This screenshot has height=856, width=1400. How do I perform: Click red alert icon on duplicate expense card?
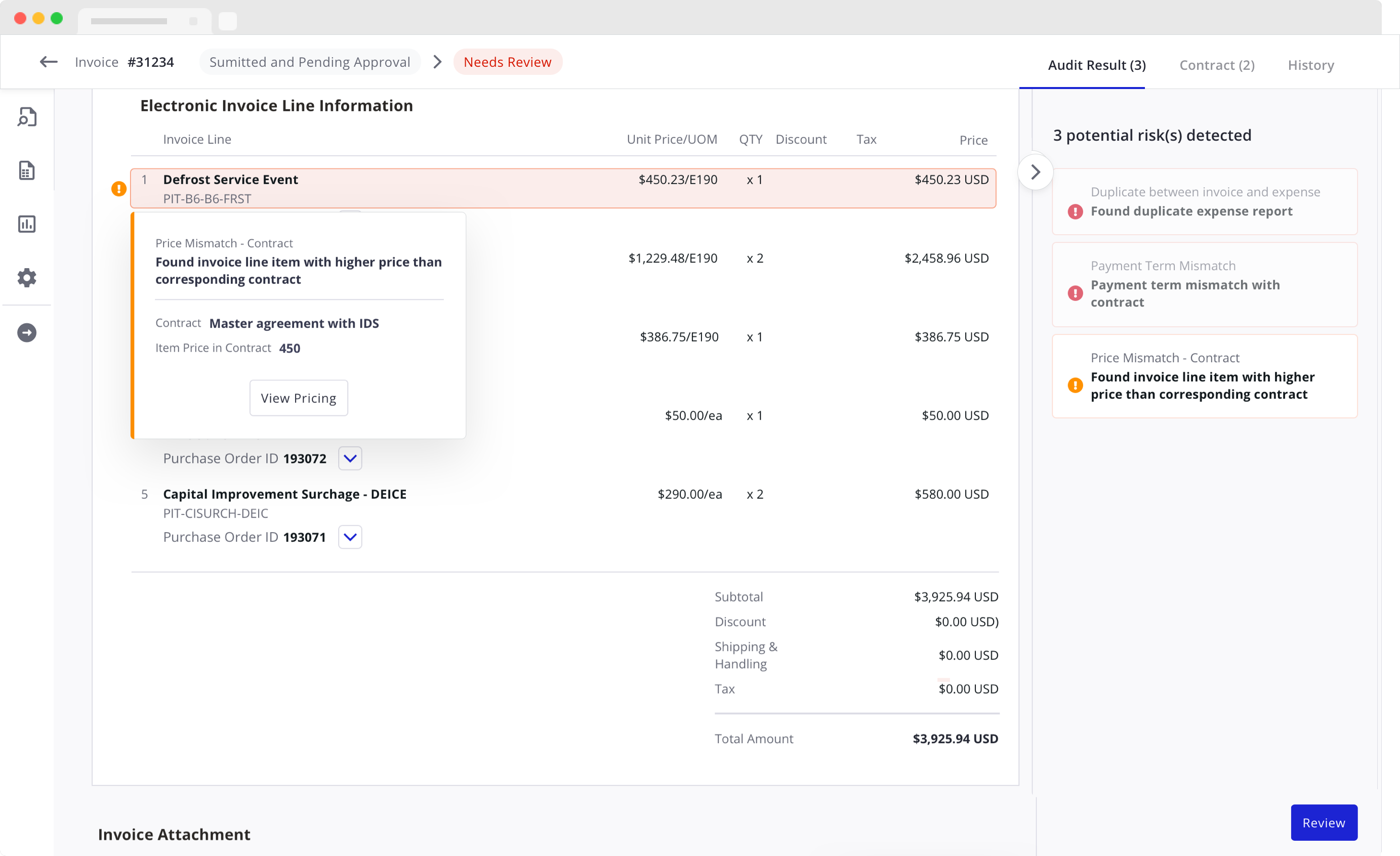tap(1075, 211)
